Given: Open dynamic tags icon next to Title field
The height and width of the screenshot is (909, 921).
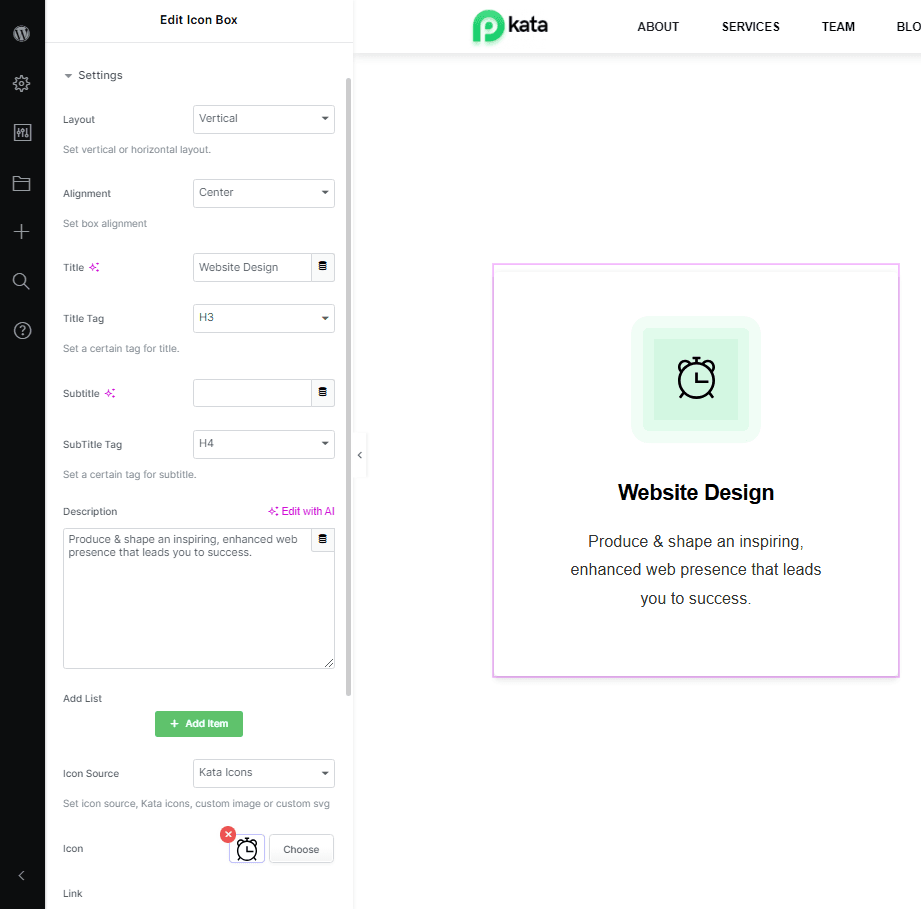Looking at the screenshot, I should [323, 266].
